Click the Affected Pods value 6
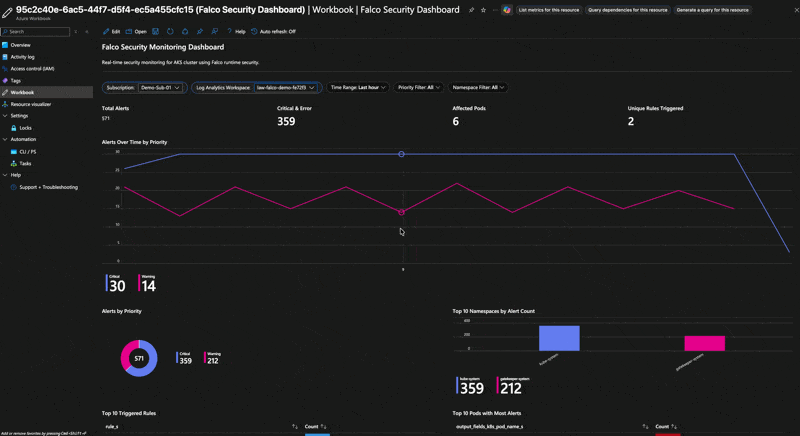 (x=456, y=121)
